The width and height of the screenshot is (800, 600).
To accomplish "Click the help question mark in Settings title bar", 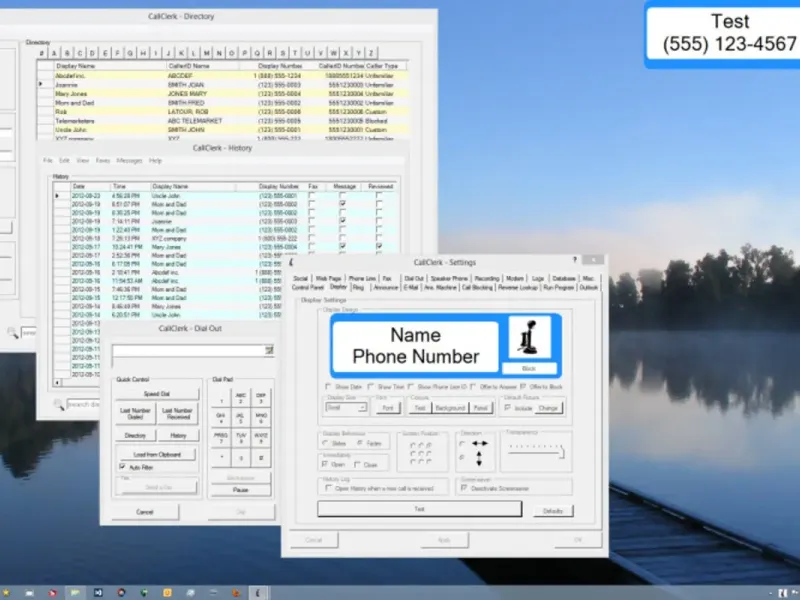I will point(574,263).
